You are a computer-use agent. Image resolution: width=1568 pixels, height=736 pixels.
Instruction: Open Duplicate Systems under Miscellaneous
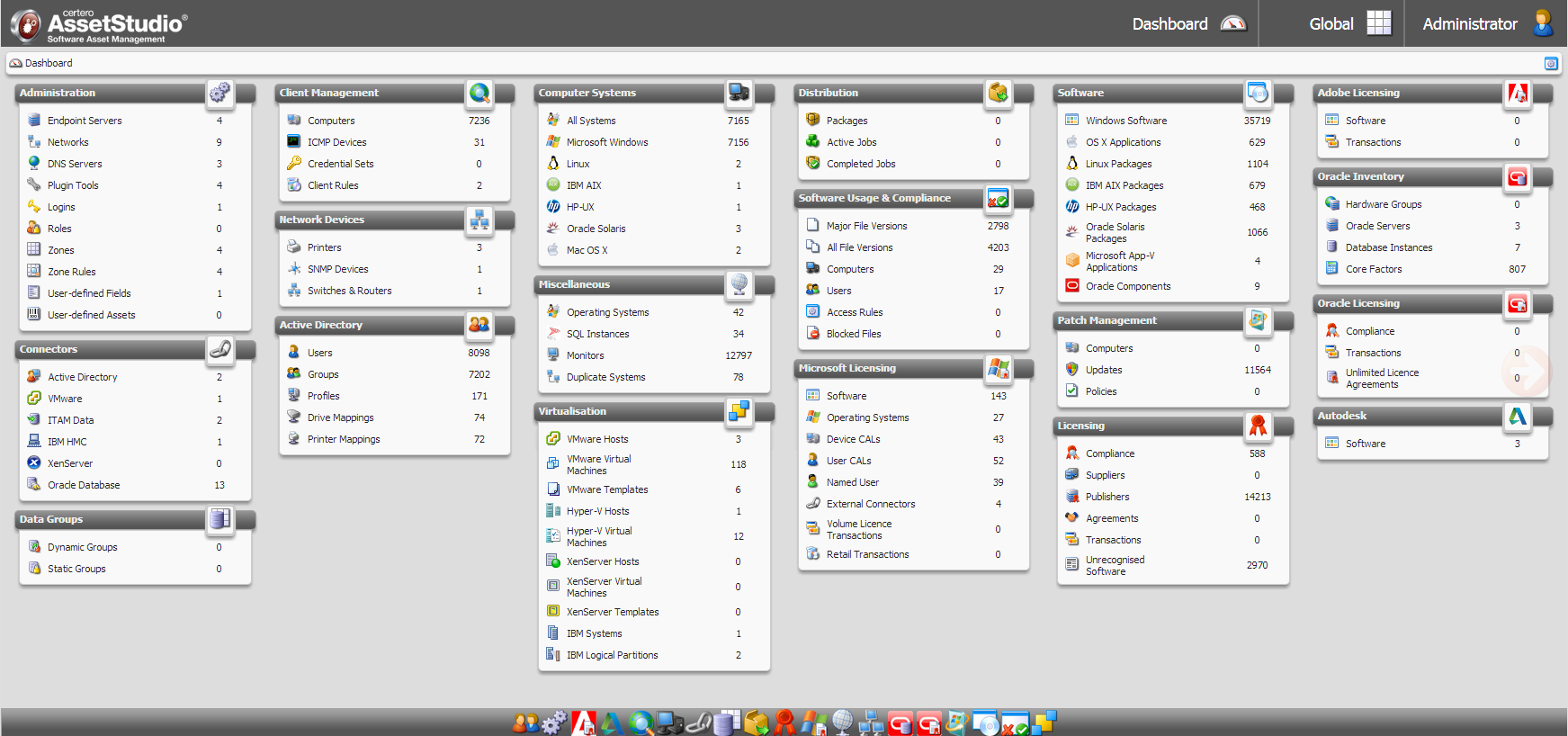pyautogui.click(x=605, y=377)
